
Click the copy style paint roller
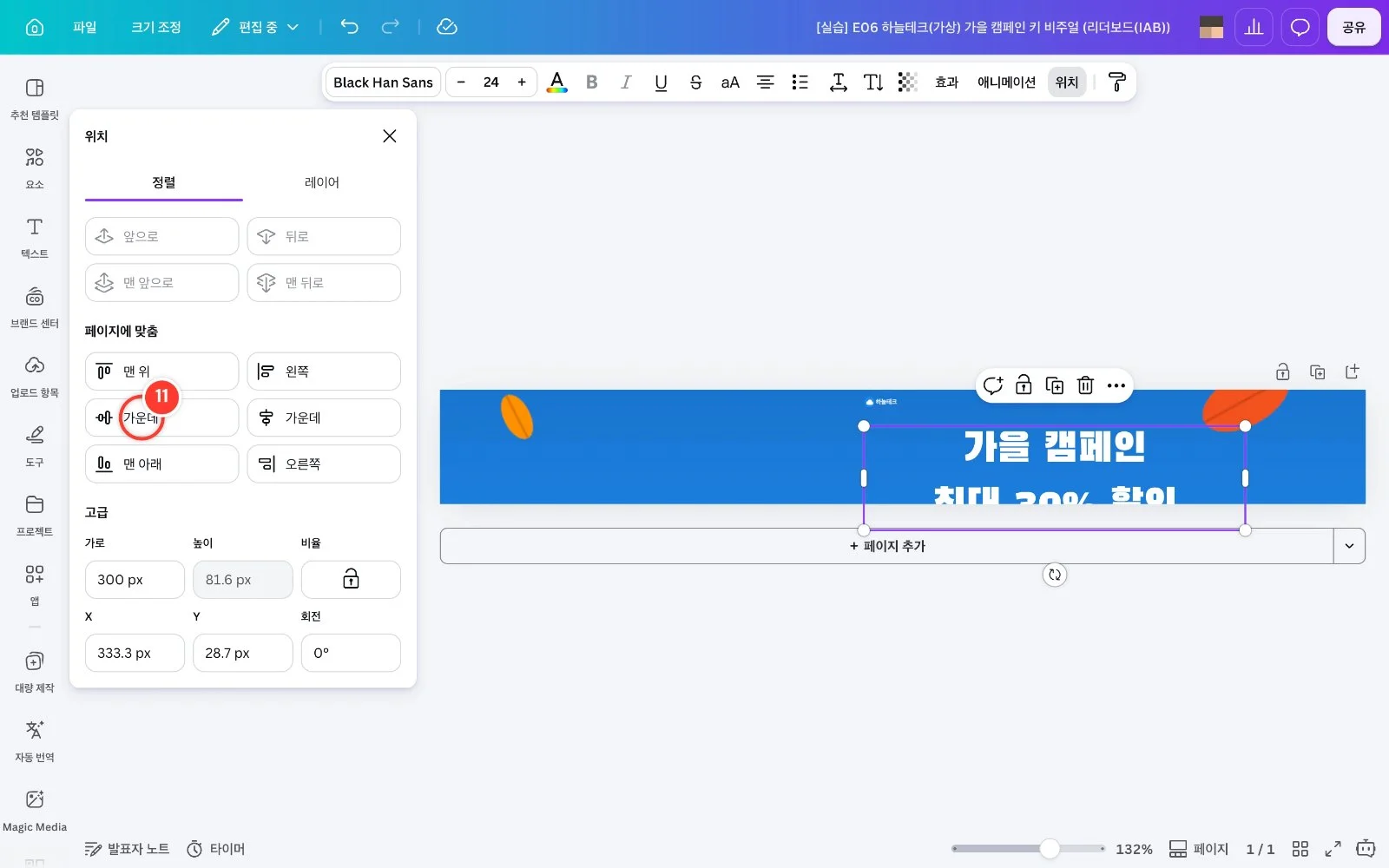(1117, 82)
